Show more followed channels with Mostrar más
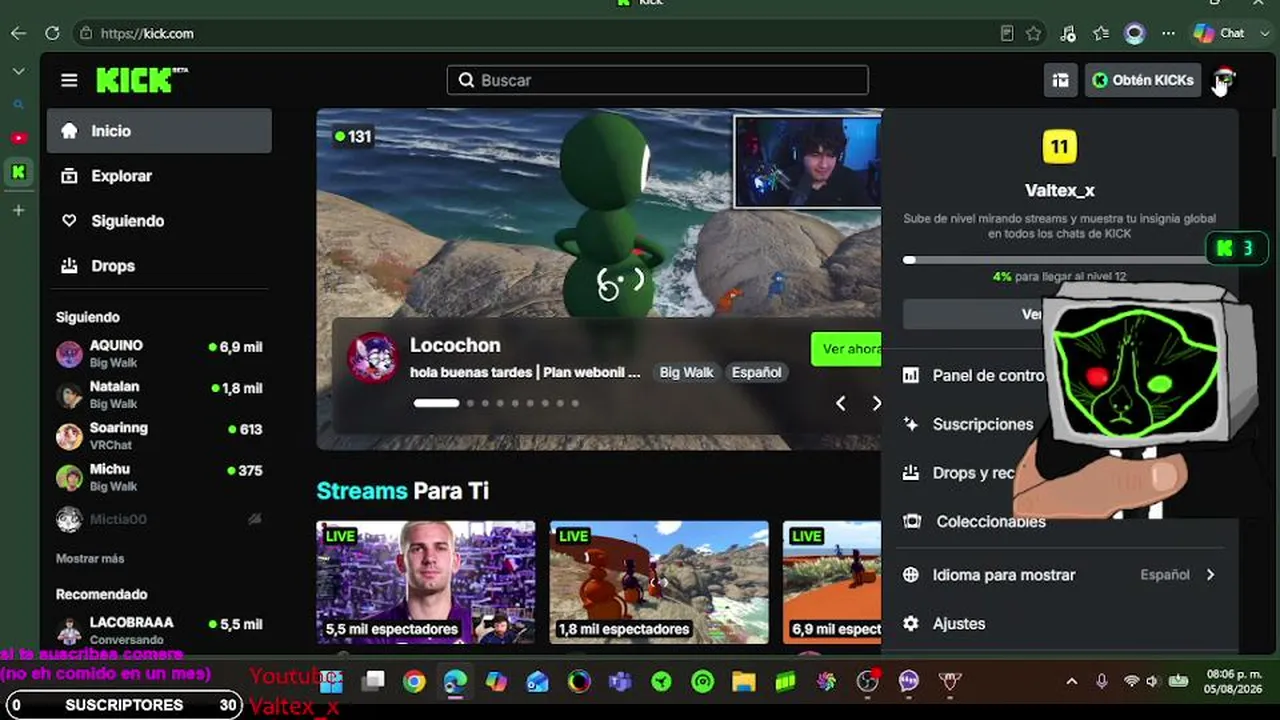The height and width of the screenshot is (720, 1280). click(x=90, y=558)
